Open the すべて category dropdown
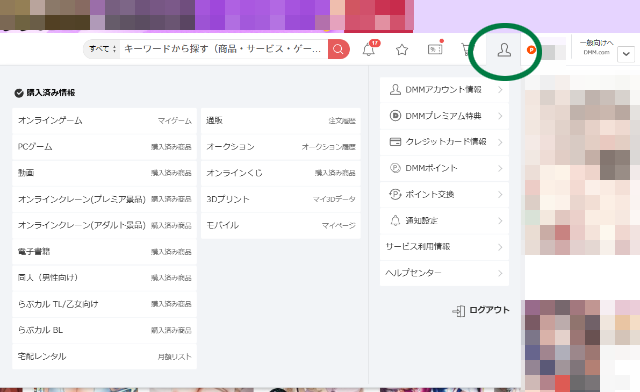This screenshot has height=392, width=640. (x=102, y=49)
